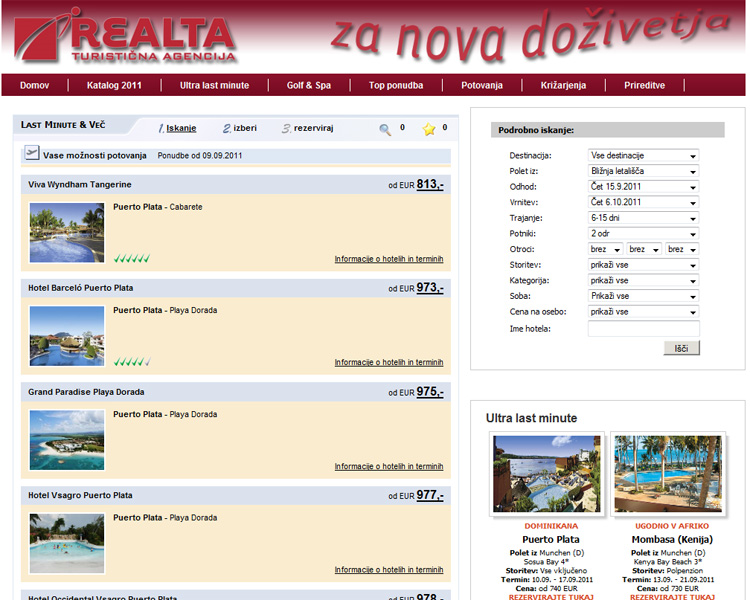The height and width of the screenshot is (600, 750).
Task: Open Prireditve menu item
Action: click(x=644, y=85)
